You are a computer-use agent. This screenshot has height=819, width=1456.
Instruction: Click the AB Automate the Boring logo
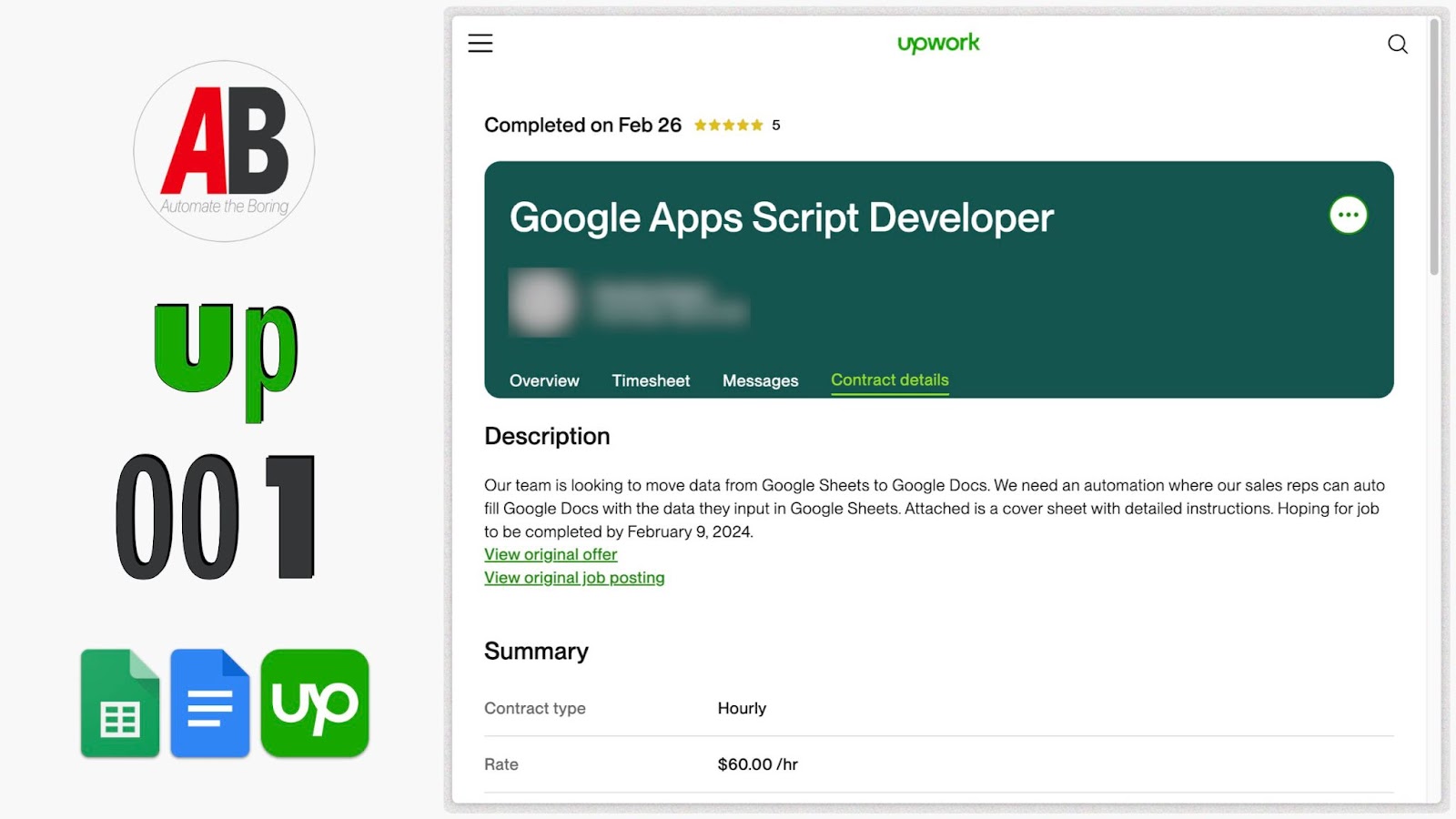(x=225, y=151)
